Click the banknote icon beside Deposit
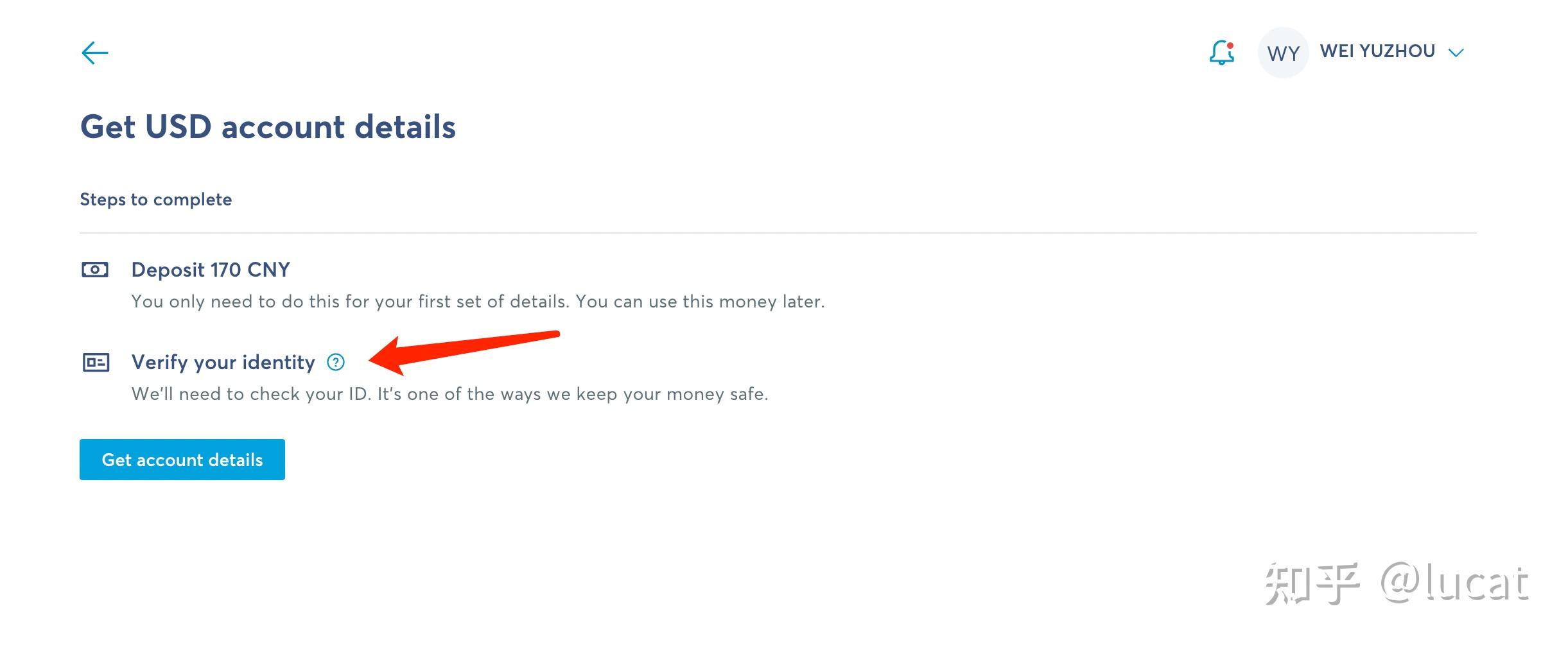1568x647 pixels. pyautogui.click(x=95, y=270)
